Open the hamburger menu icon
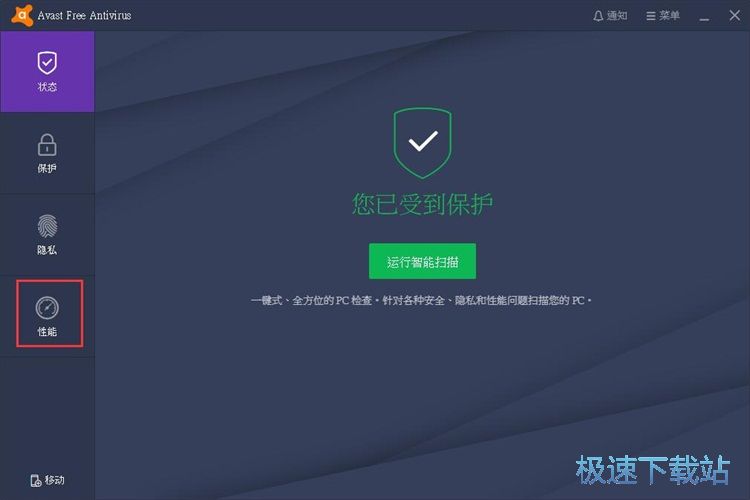This screenshot has width=750, height=500. coord(651,16)
